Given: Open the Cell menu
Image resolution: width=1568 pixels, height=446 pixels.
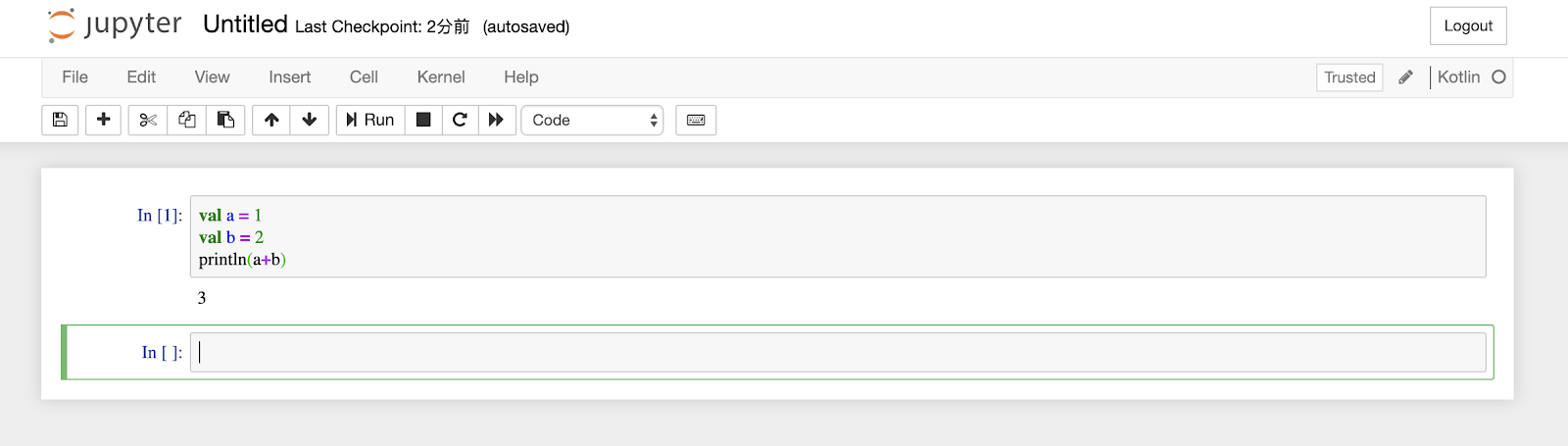Looking at the screenshot, I should tap(364, 77).
